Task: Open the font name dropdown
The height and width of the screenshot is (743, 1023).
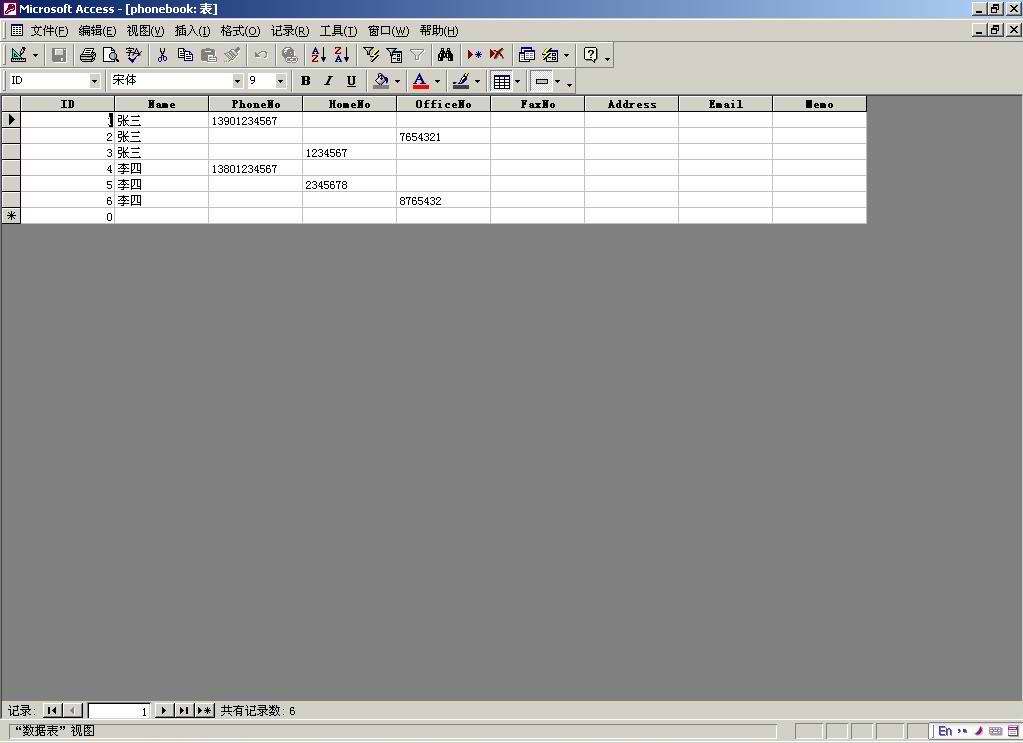Action: pos(237,81)
